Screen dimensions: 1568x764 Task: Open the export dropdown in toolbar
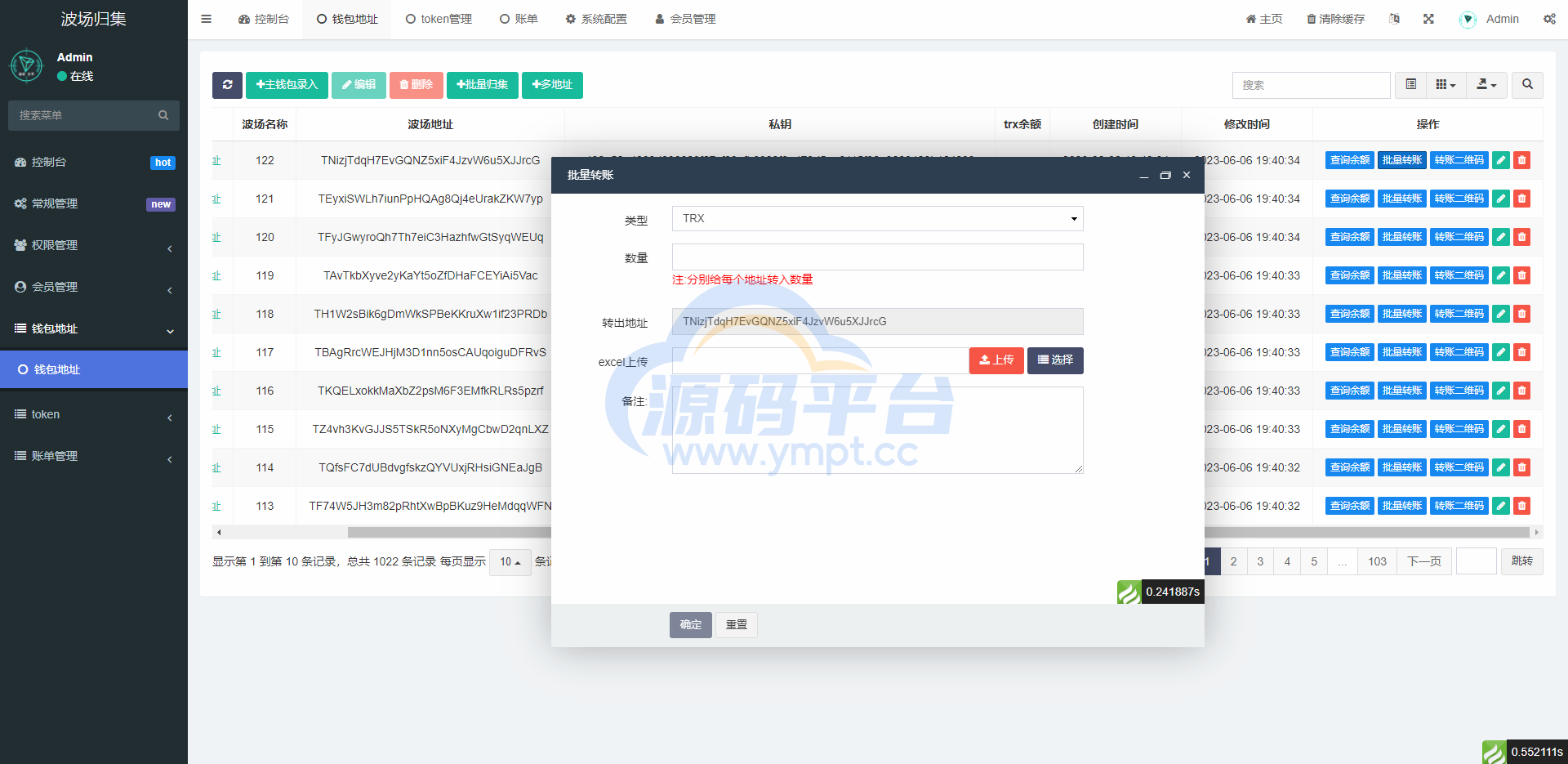click(x=1486, y=85)
